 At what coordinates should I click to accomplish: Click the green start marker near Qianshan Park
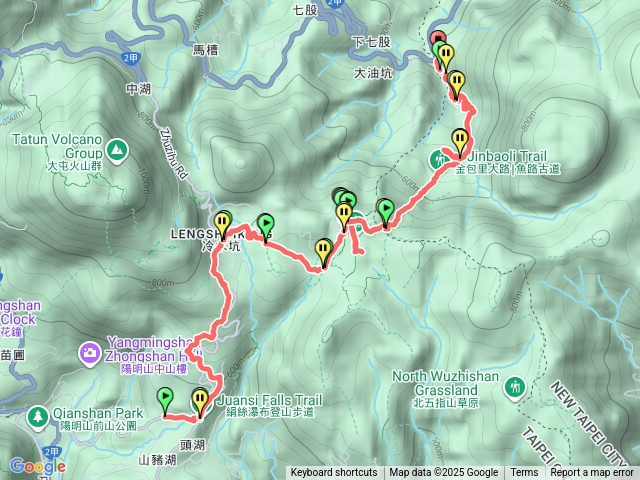(x=165, y=402)
